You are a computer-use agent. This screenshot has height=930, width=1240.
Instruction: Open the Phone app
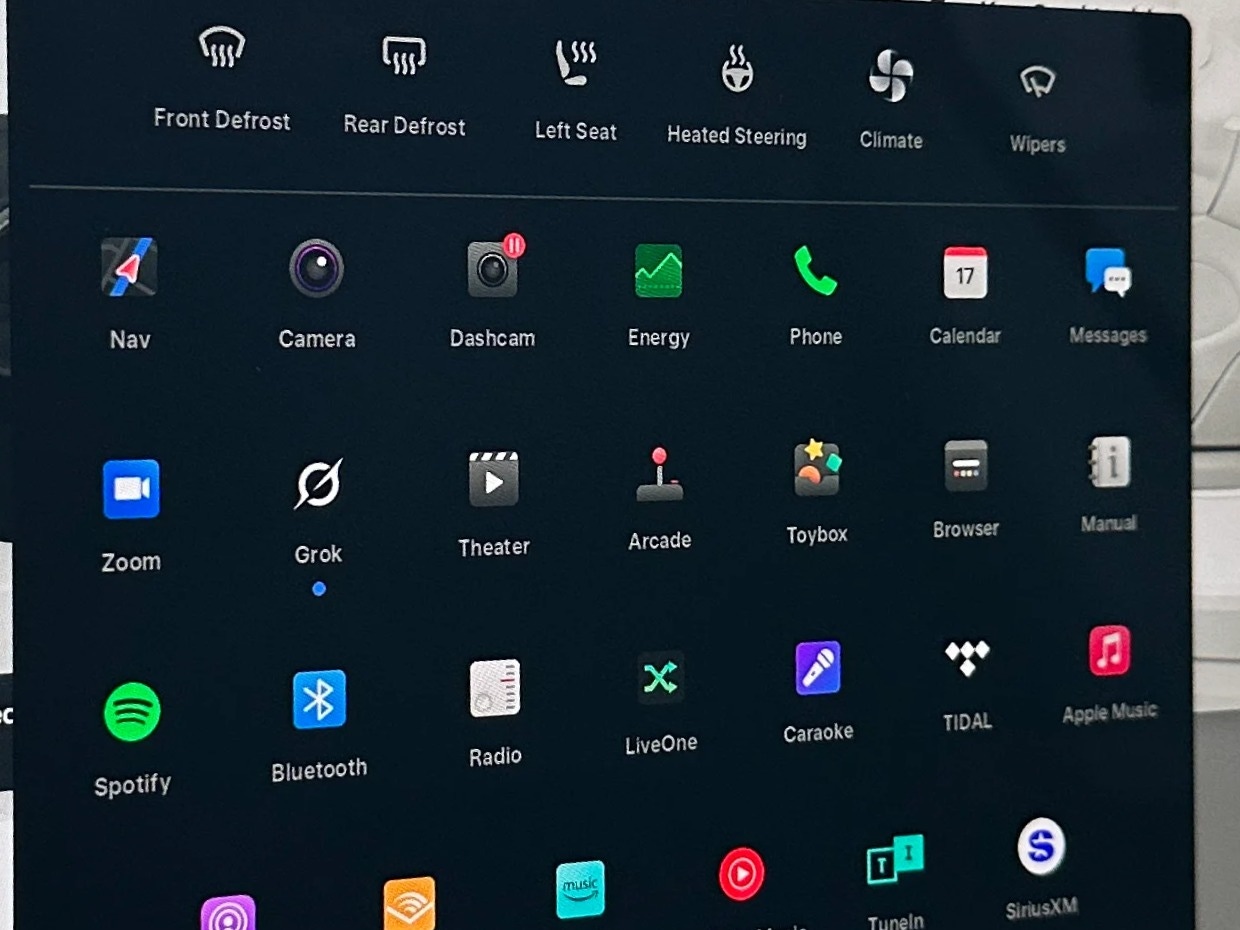[x=815, y=270]
